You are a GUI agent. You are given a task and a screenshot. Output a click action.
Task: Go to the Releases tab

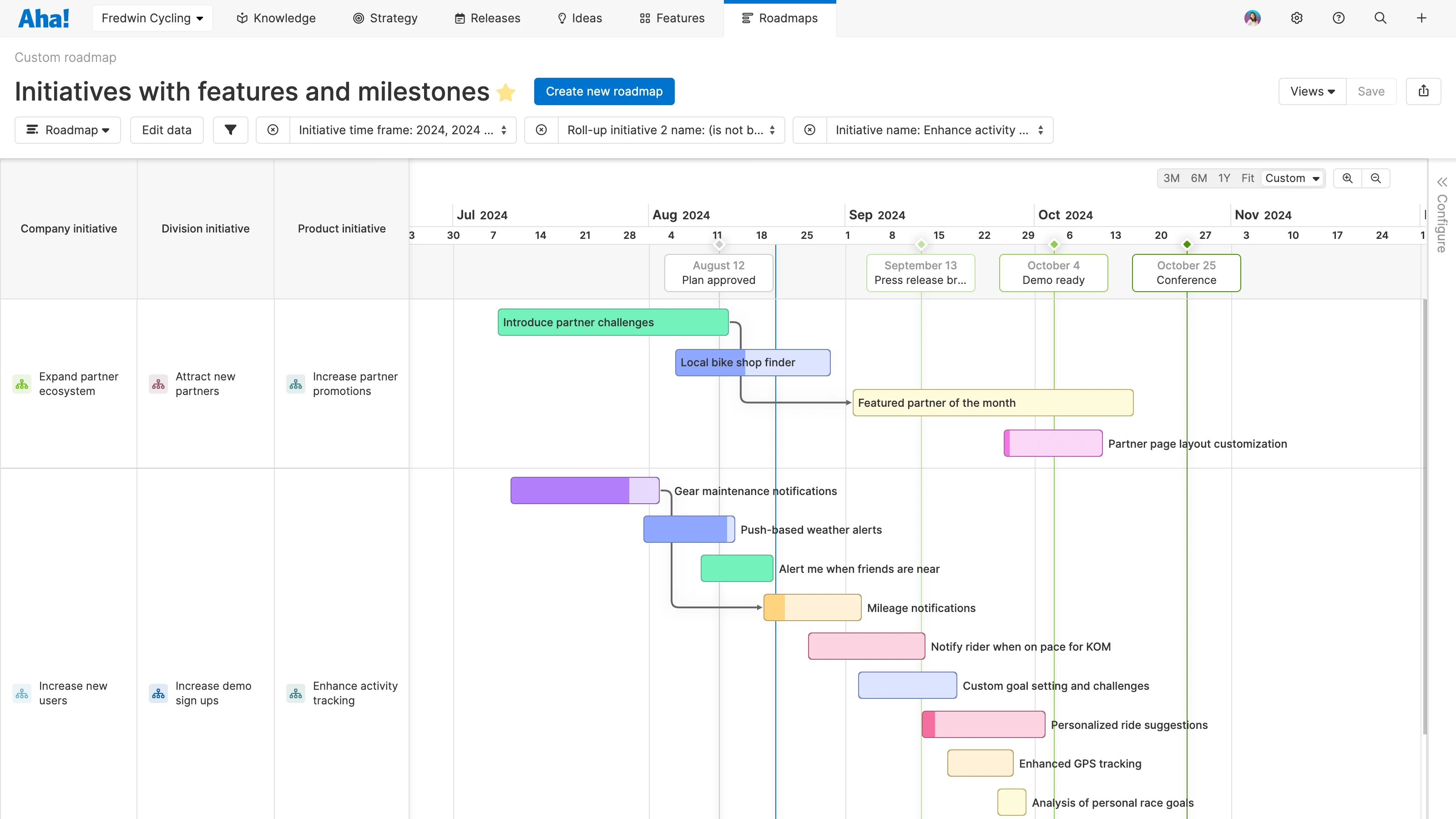click(487, 18)
